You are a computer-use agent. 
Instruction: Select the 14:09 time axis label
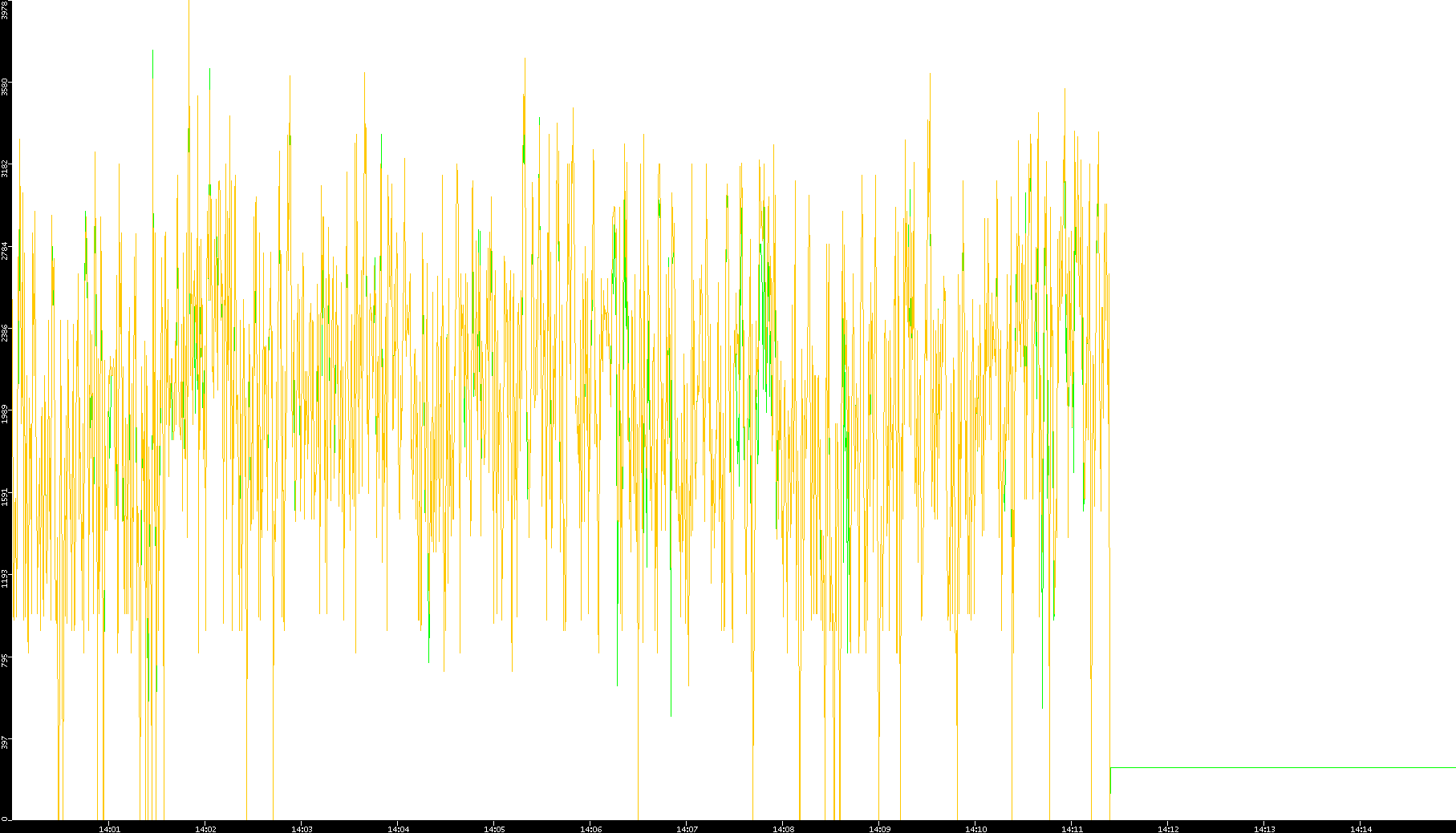[x=879, y=829]
